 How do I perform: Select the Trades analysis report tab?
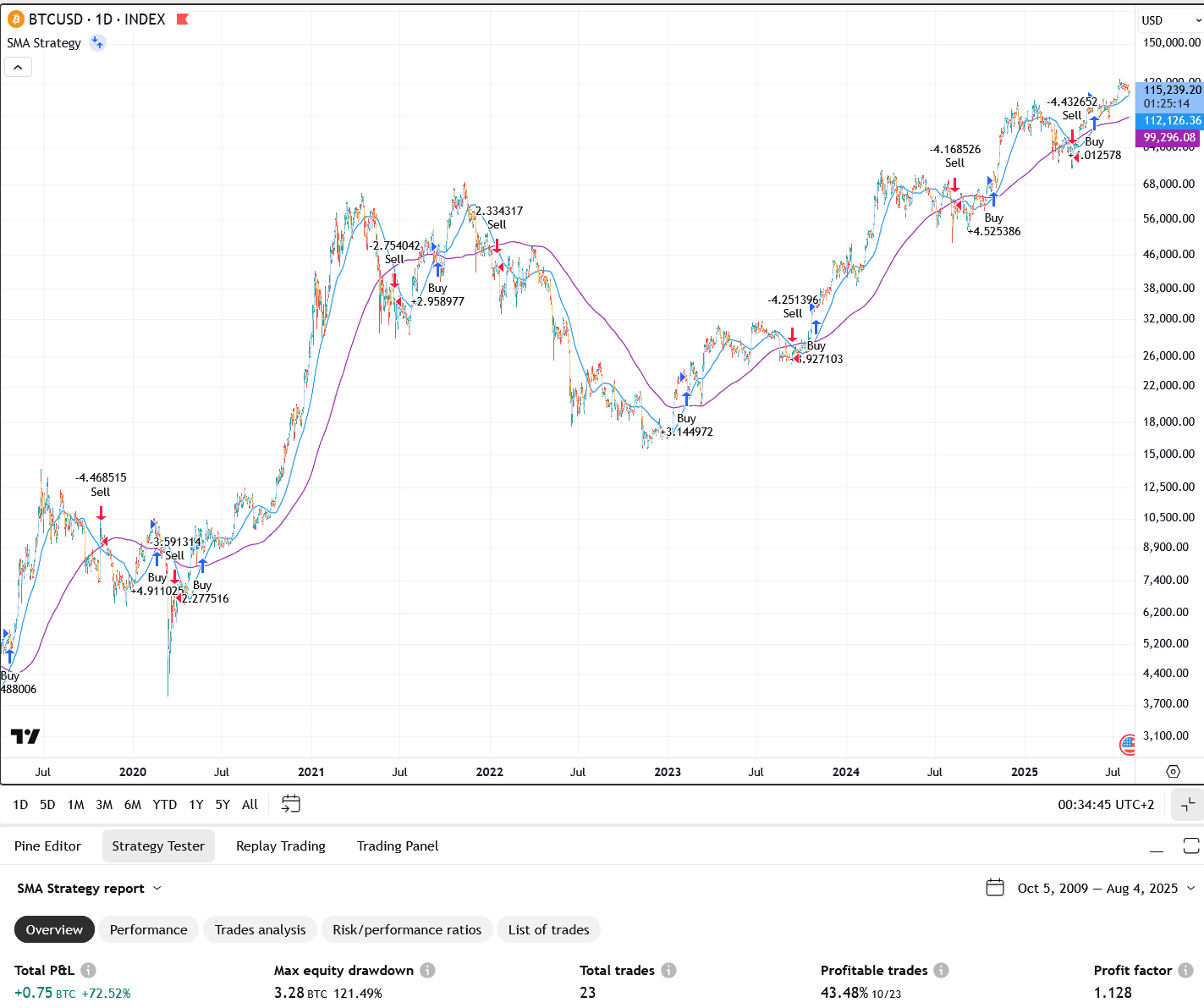[x=260, y=929]
